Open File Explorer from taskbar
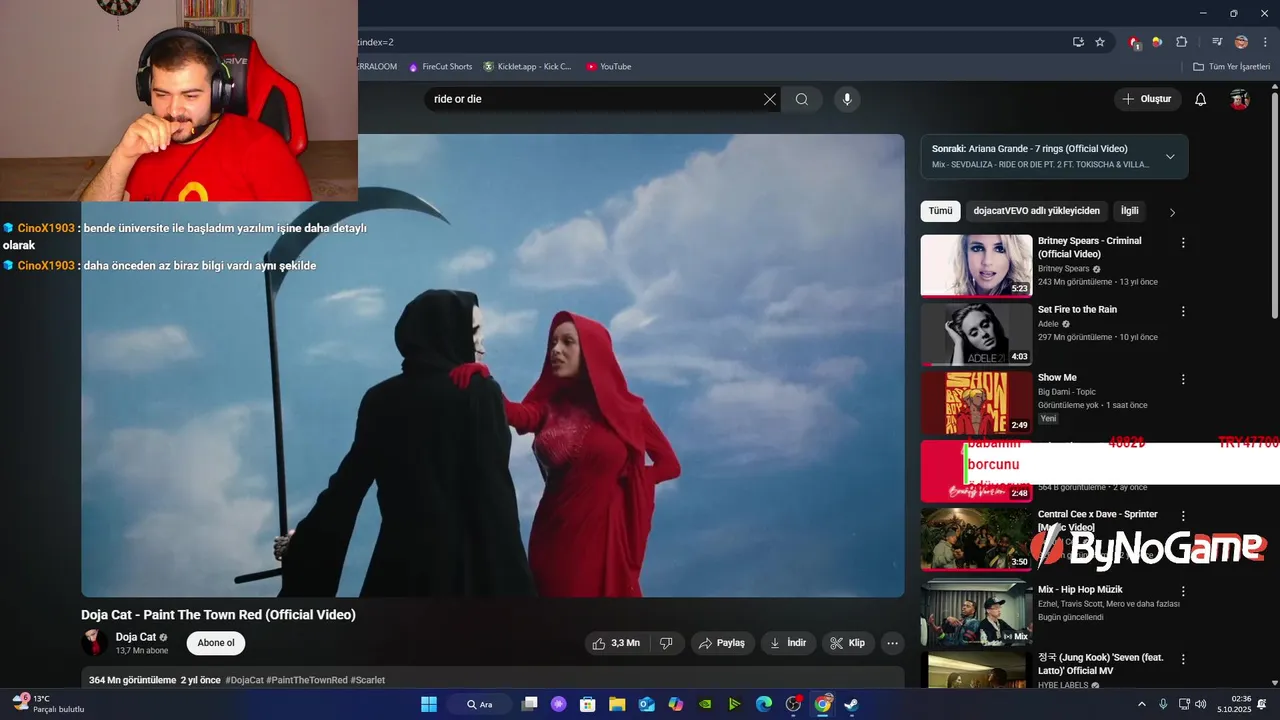This screenshot has height=720, width=1280. 617,704
